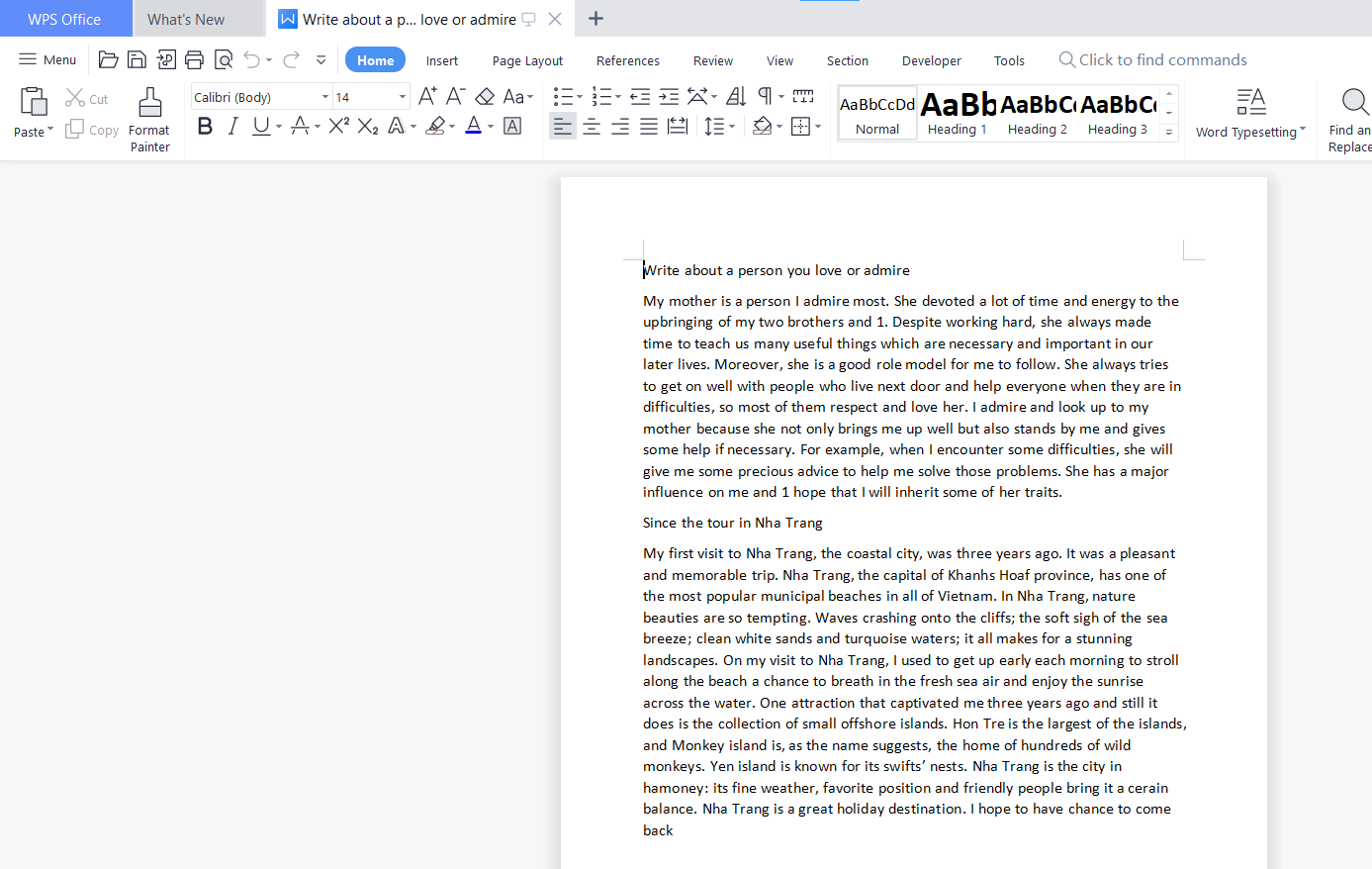Toggle bold formatting
Screen dimensions: 1372x869
tap(205, 126)
